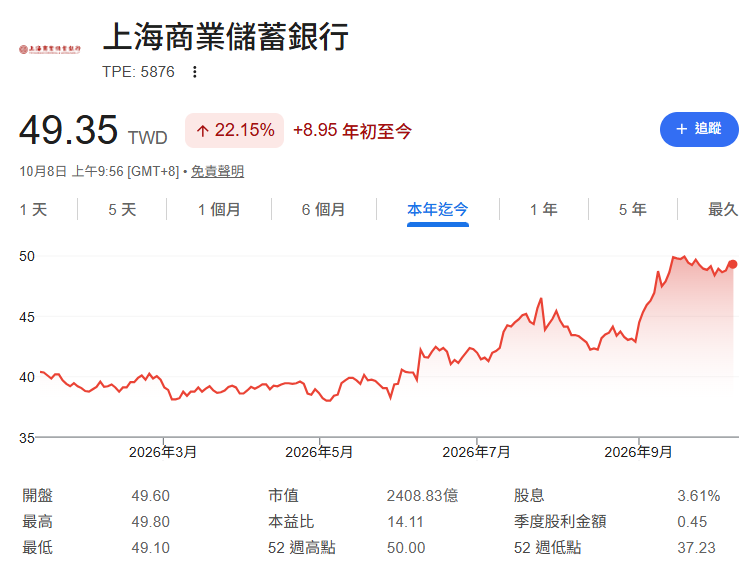This screenshot has height=569, width=744.
Task: Click the 52 週高點 label
Action: 302,548
